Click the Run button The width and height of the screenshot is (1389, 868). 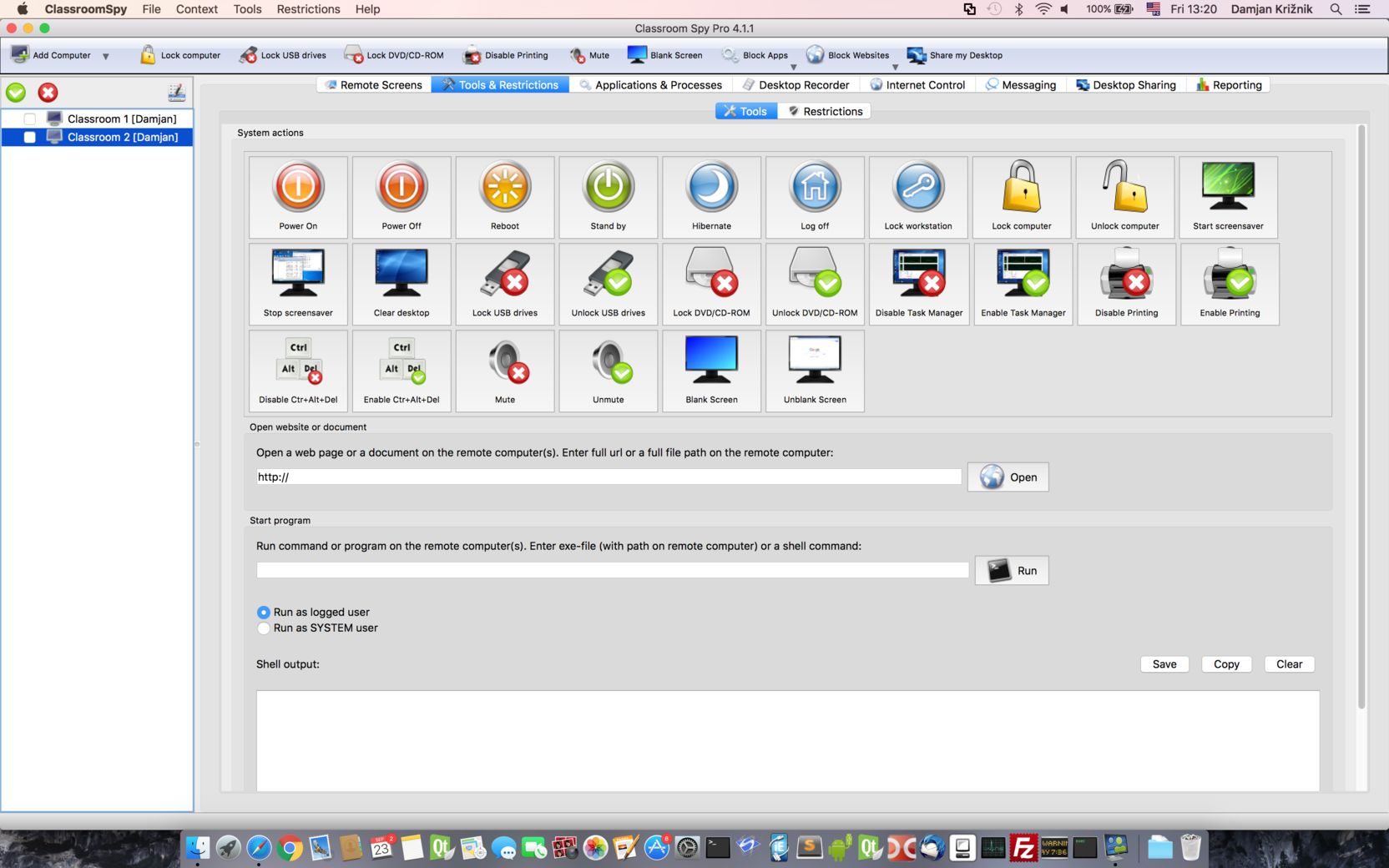(x=1012, y=571)
